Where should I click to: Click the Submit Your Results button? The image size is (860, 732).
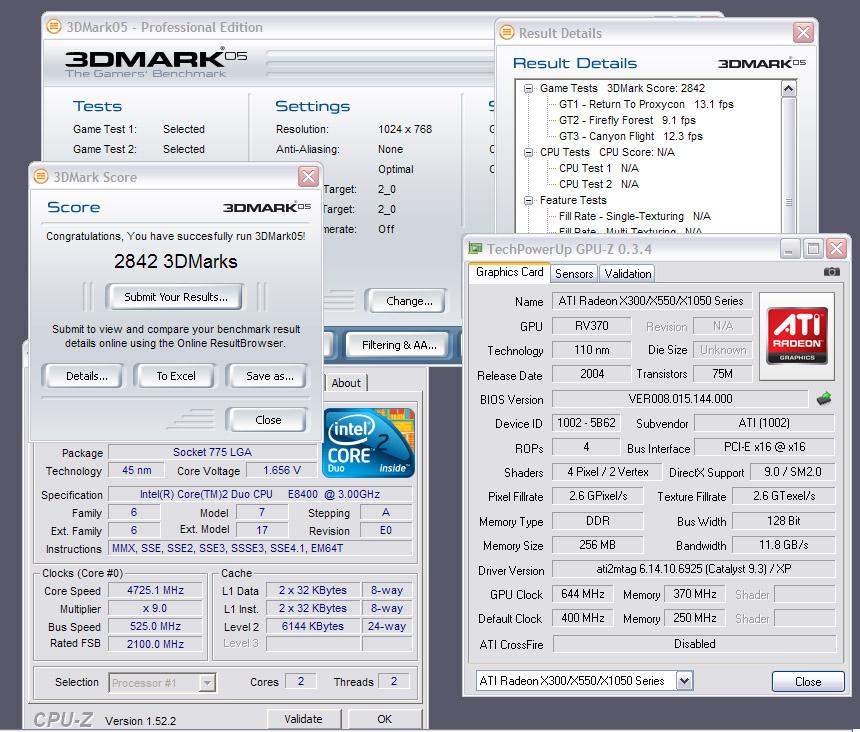point(176,297)
